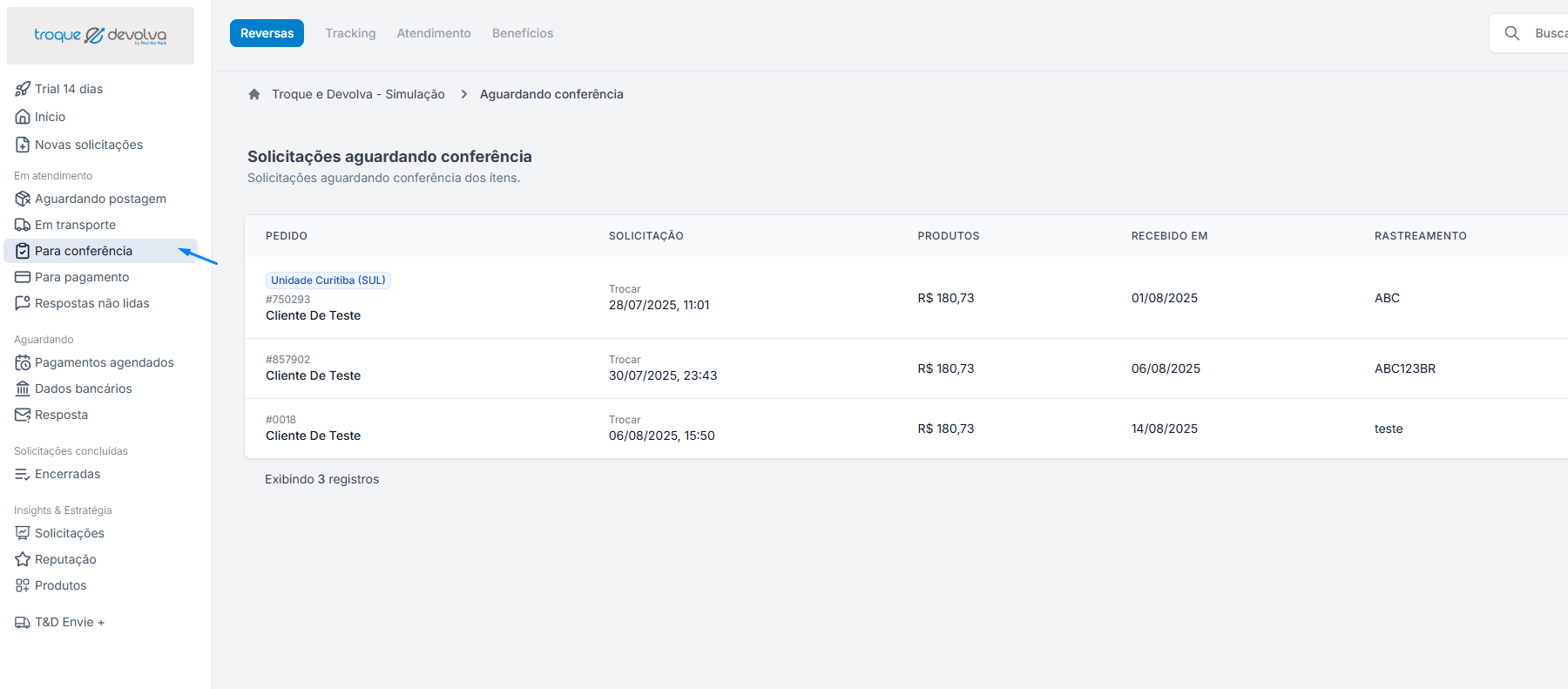
Task: Open Dados bancários
Action: 84,388
